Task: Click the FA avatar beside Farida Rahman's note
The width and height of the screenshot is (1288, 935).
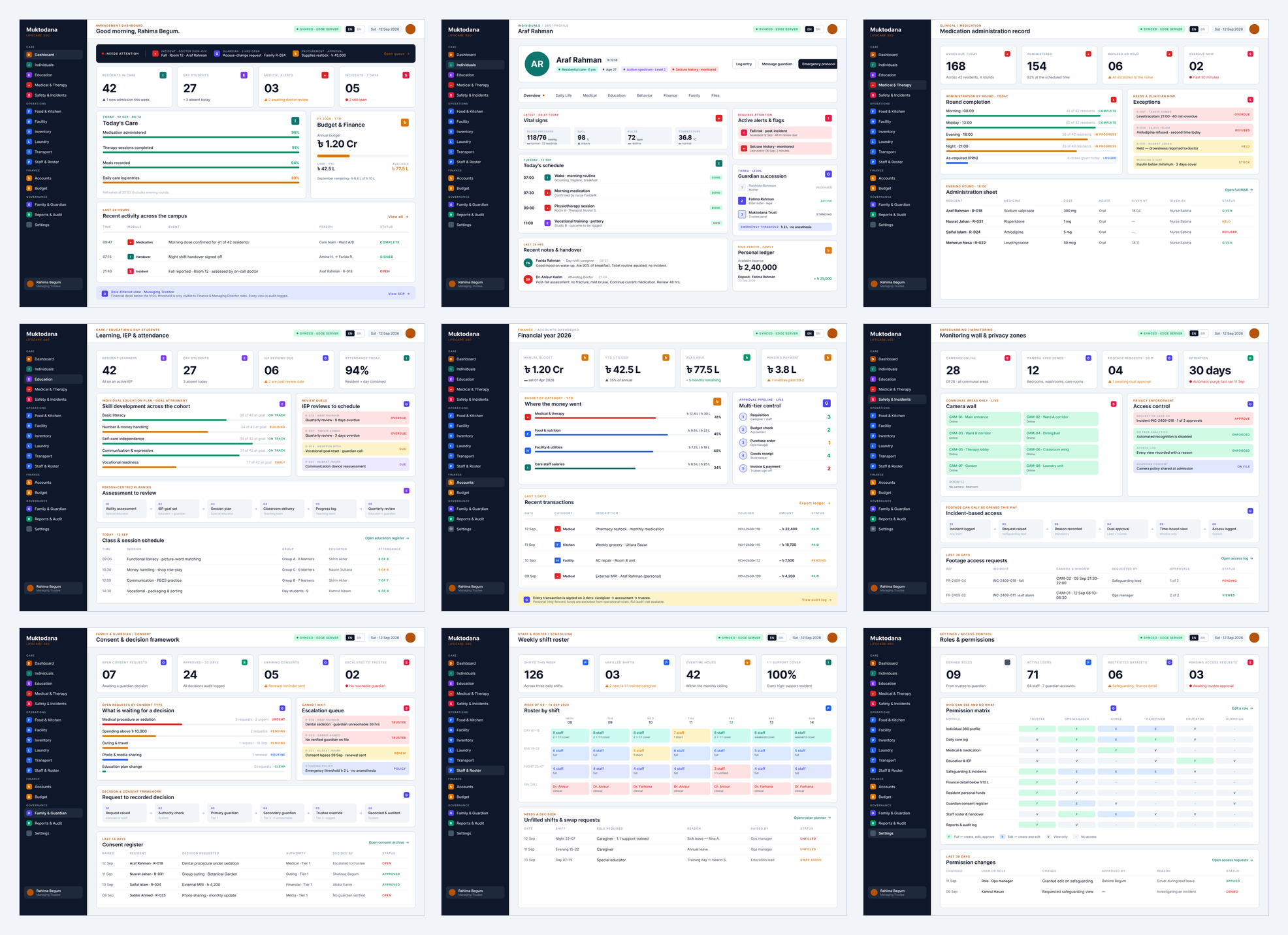Action: (x=528, y=262)
